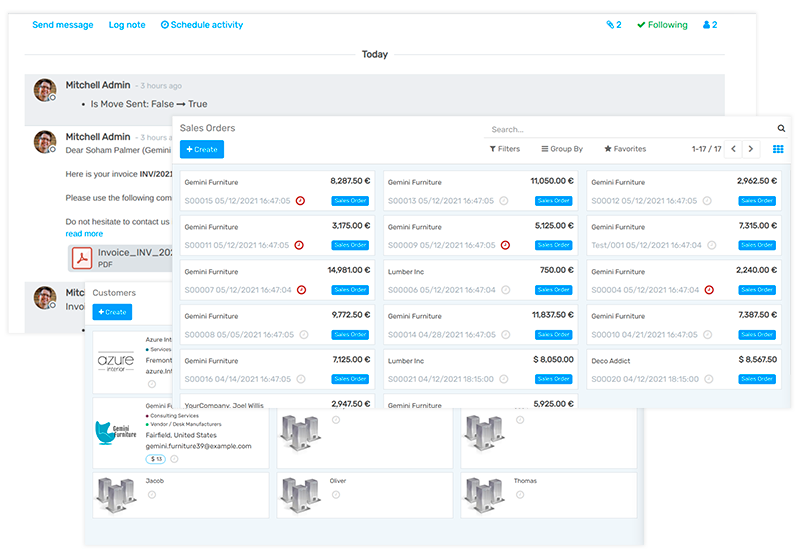Click the Is Move Sent tracking line
The height and width of the screenshot is (557, 800).
point(149,104)
